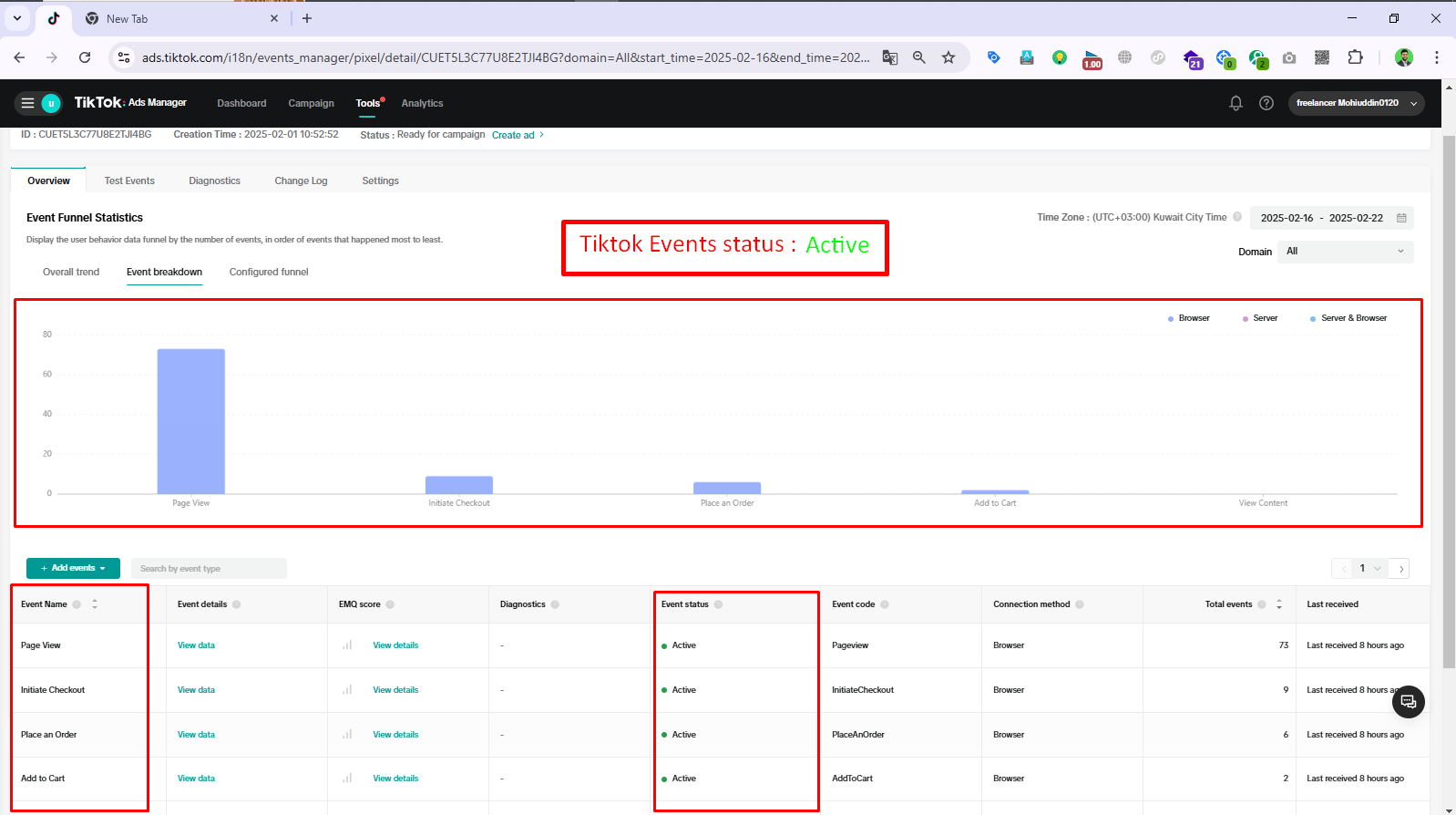
Task: Open the Add events dropdown button
Action: 73,568
